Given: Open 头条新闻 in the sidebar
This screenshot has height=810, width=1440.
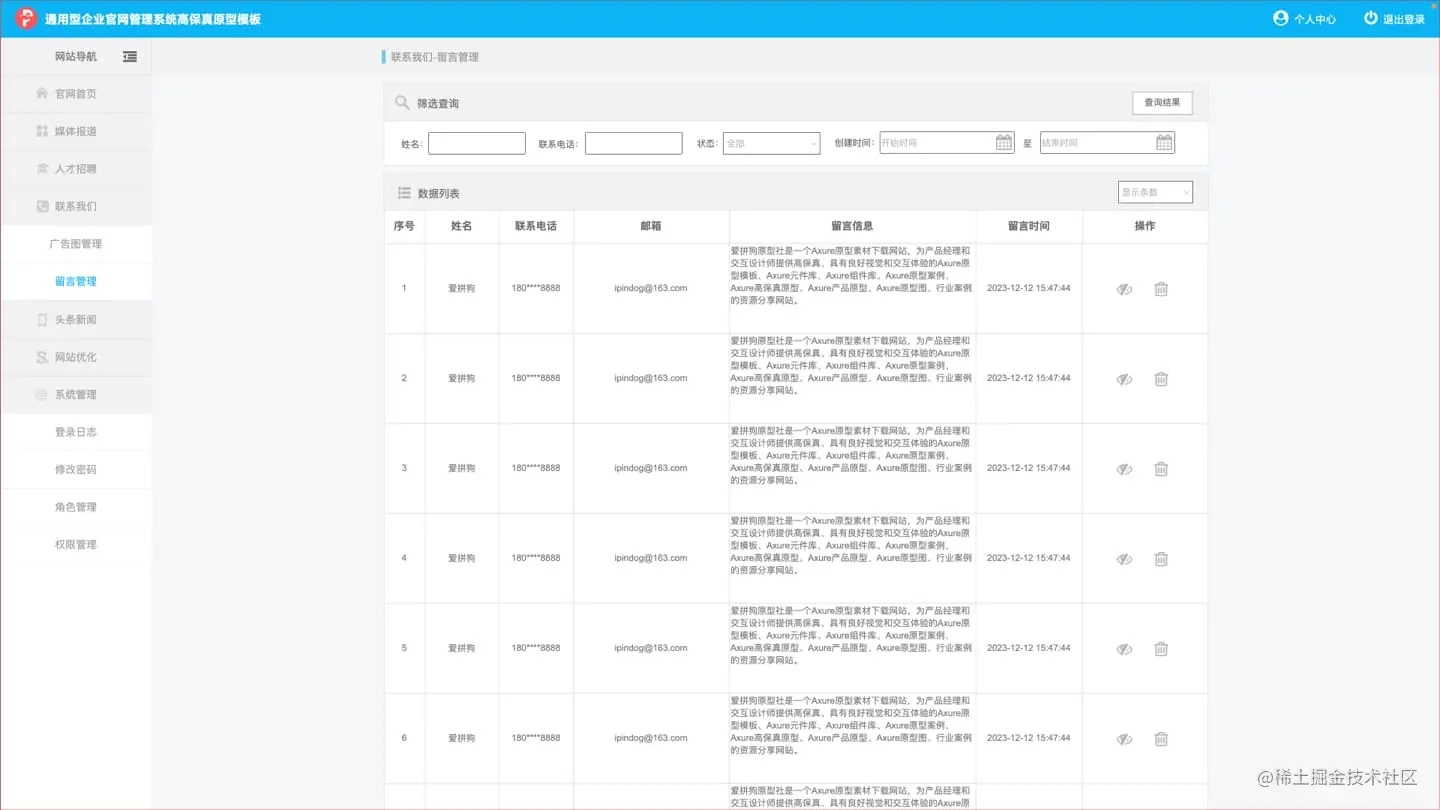Looking at the screenshot, I should (76, 320).
